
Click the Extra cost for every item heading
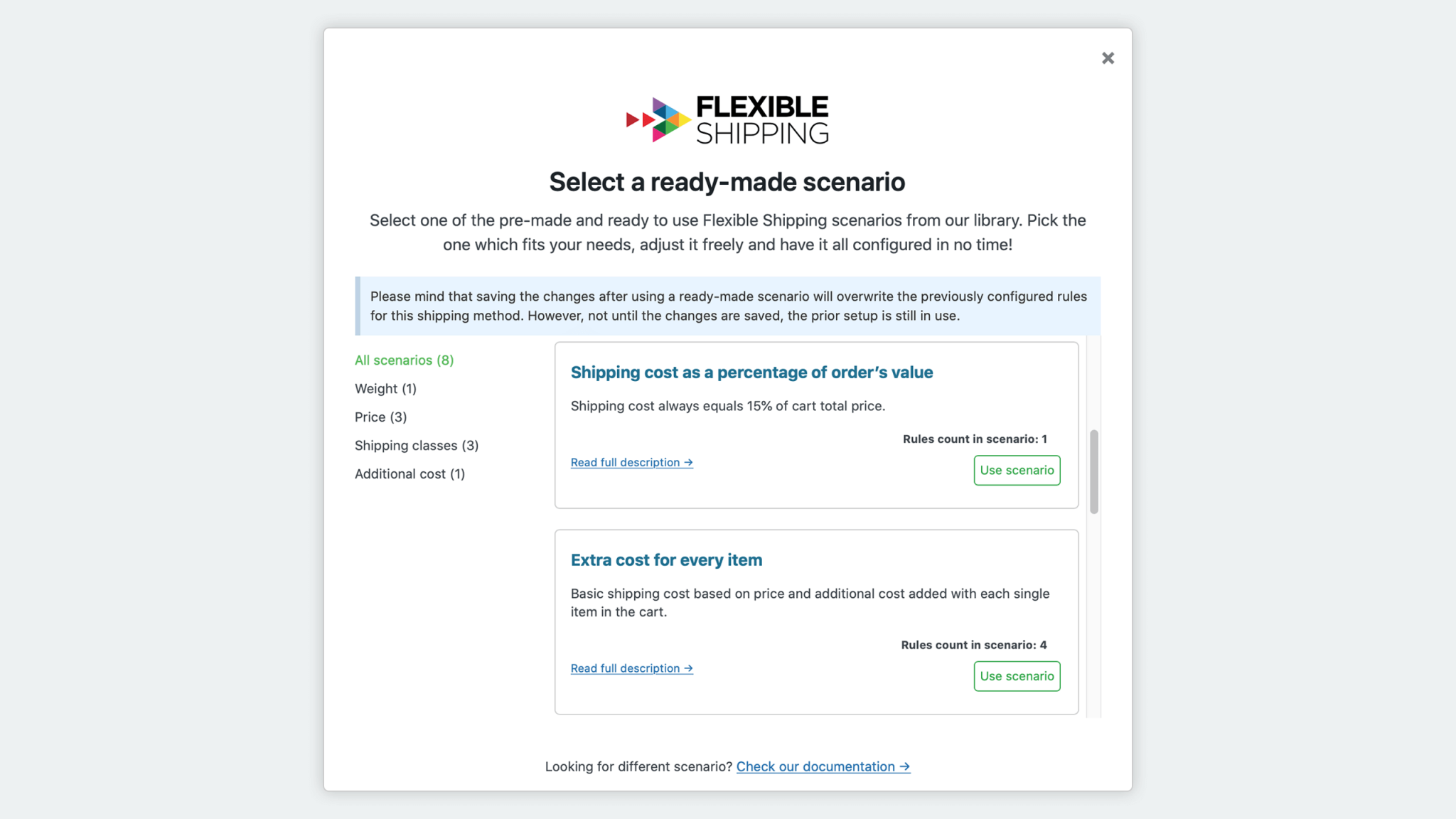[666, 560]
